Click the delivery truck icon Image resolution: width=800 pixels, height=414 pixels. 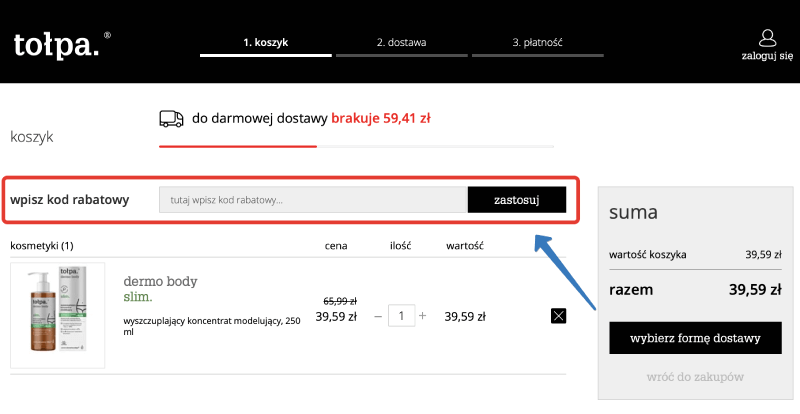point(171,118)
